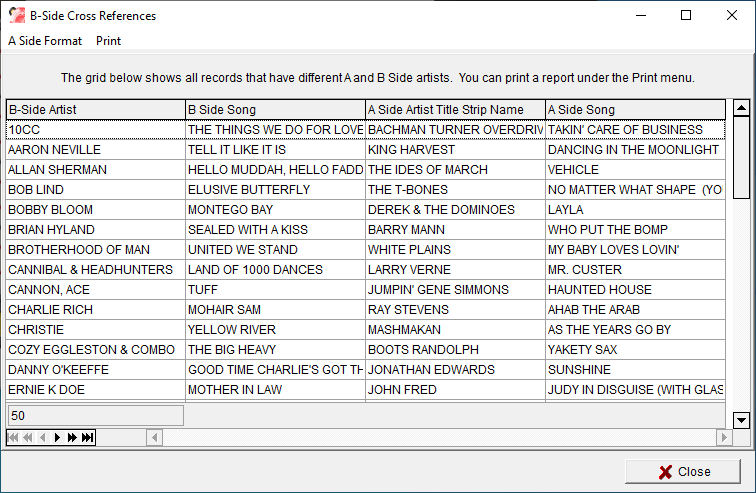Jump back a page of records

[28, 438]
